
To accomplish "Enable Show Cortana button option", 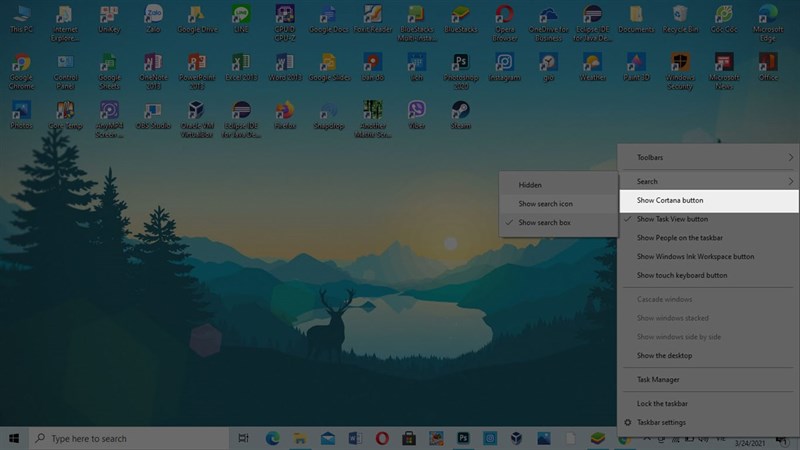I will tap(670, 200).
